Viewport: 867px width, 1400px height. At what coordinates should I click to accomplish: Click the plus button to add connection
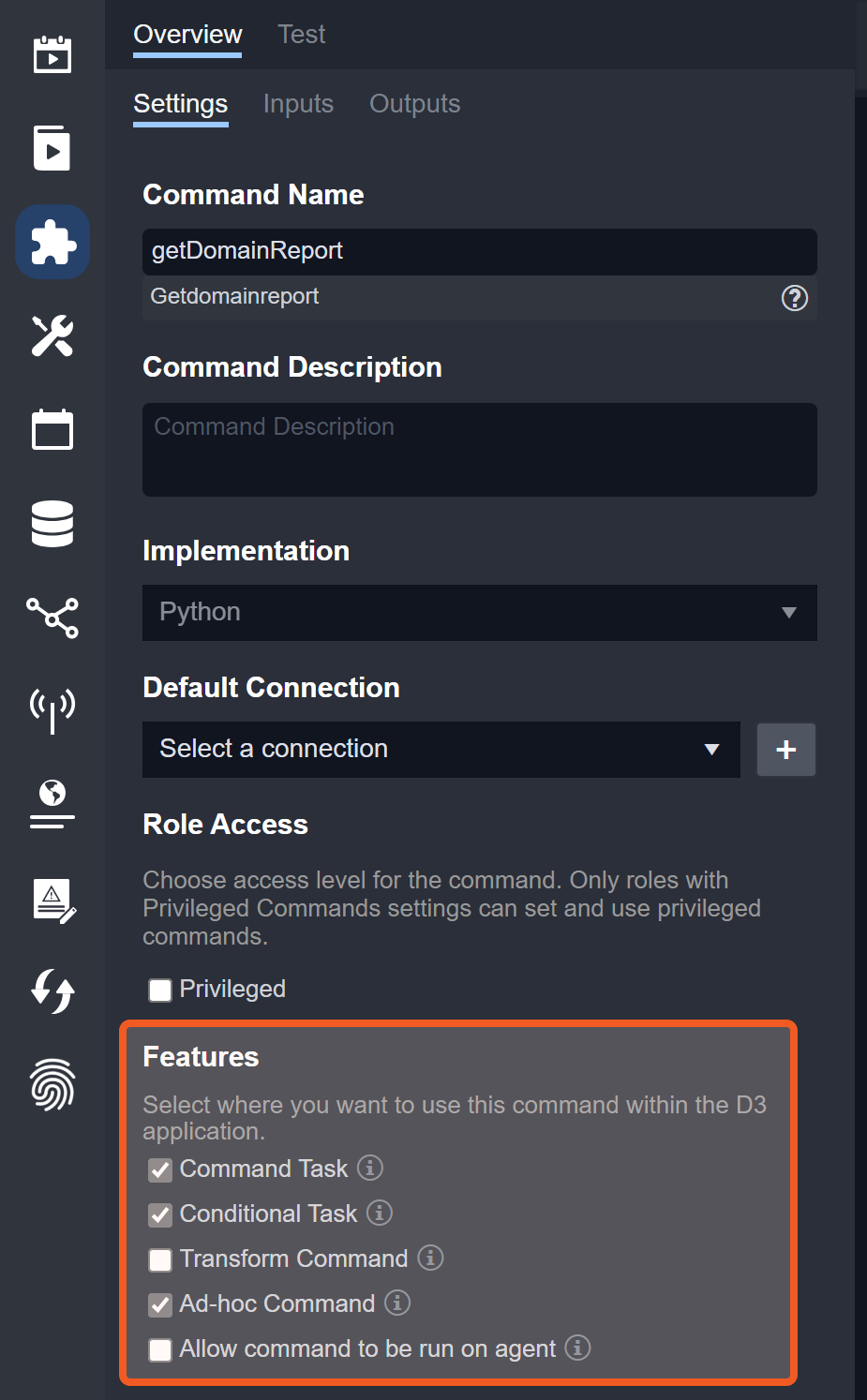click(x=786, y=750)
